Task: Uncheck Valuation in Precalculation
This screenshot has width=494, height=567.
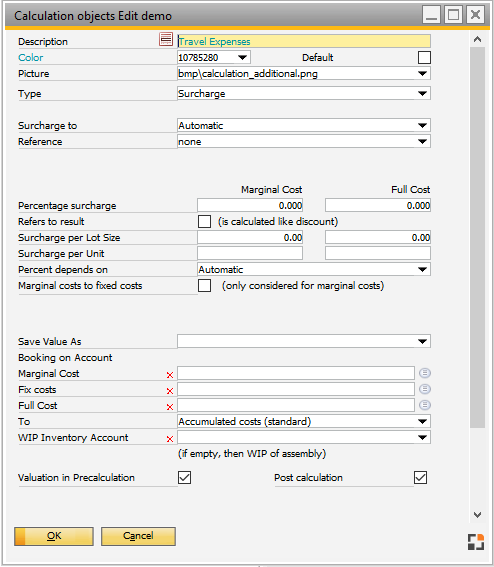Action: pyautogui.click(x=184, y=477)
